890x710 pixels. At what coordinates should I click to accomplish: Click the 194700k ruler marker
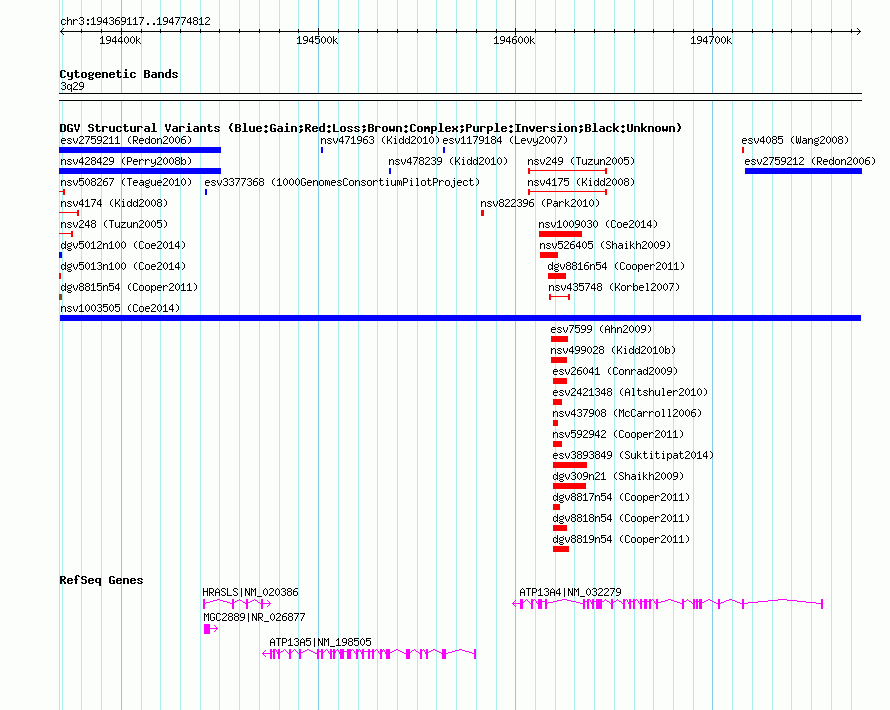tap(711, 40)
